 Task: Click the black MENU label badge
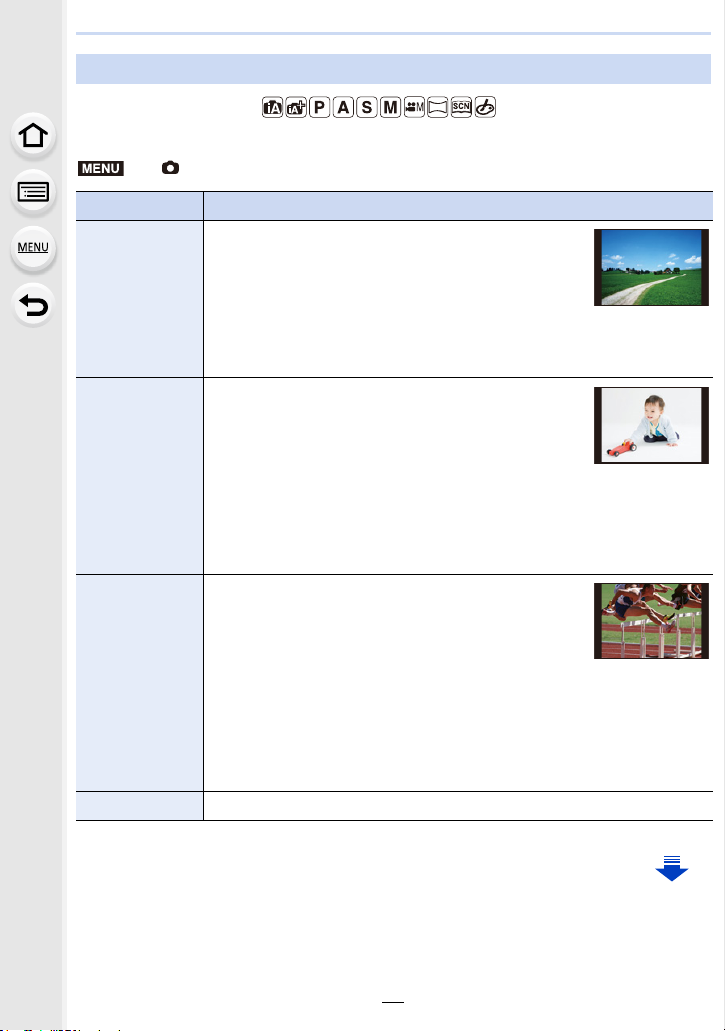tap(101, 168)
